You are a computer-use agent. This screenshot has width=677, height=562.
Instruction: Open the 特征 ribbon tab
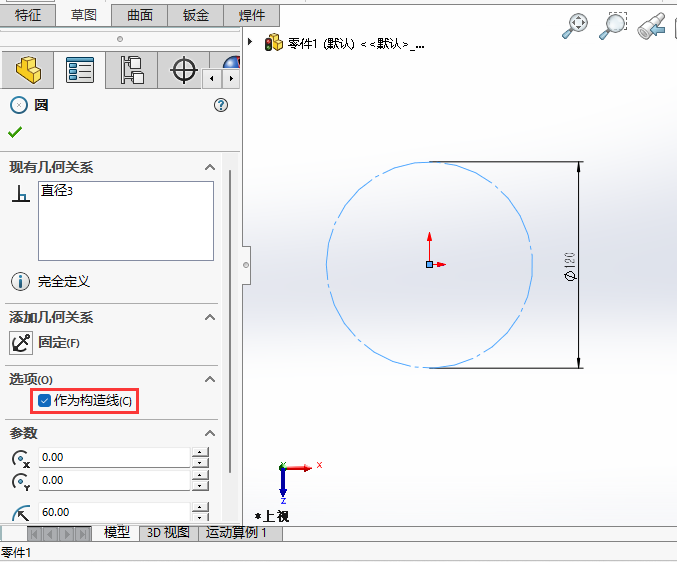pos(28,15)
